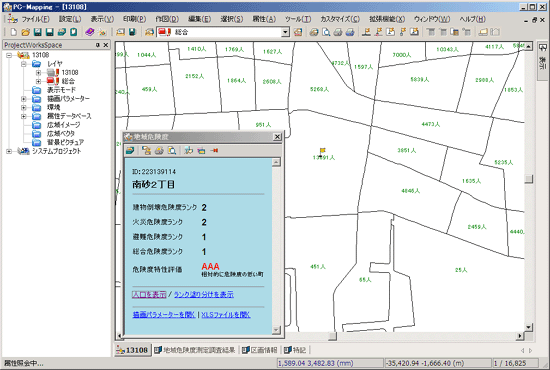This screenshot has width=550, height=370.
Task: Click the stacked teal disks save-all icon
Action: point(61,32)
